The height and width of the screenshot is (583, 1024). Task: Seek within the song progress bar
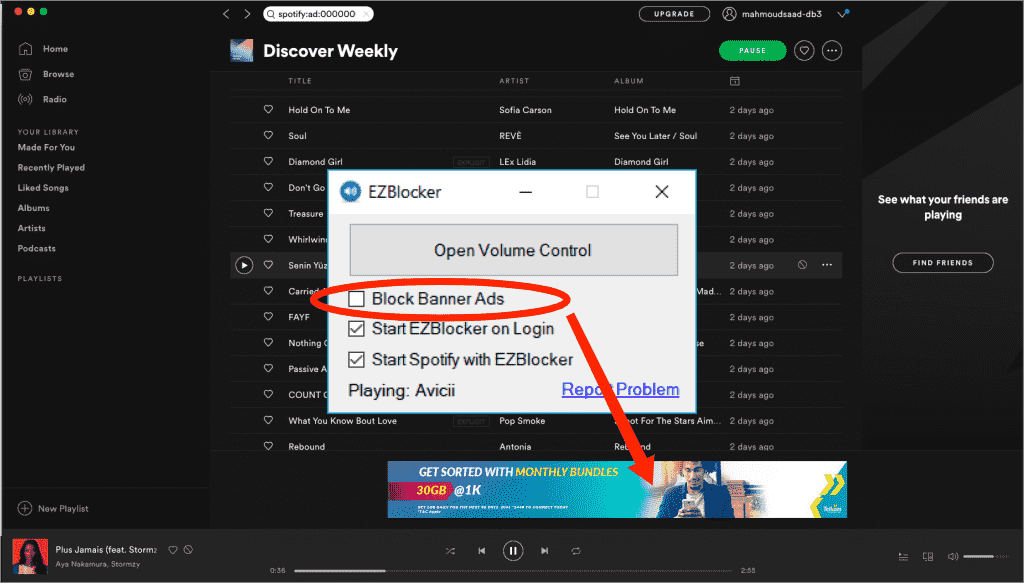[x=513, y=571]
